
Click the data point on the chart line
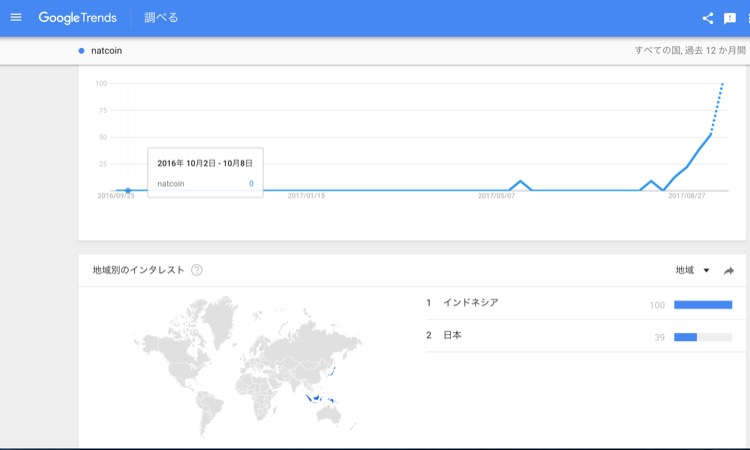[x=128, y=190]
